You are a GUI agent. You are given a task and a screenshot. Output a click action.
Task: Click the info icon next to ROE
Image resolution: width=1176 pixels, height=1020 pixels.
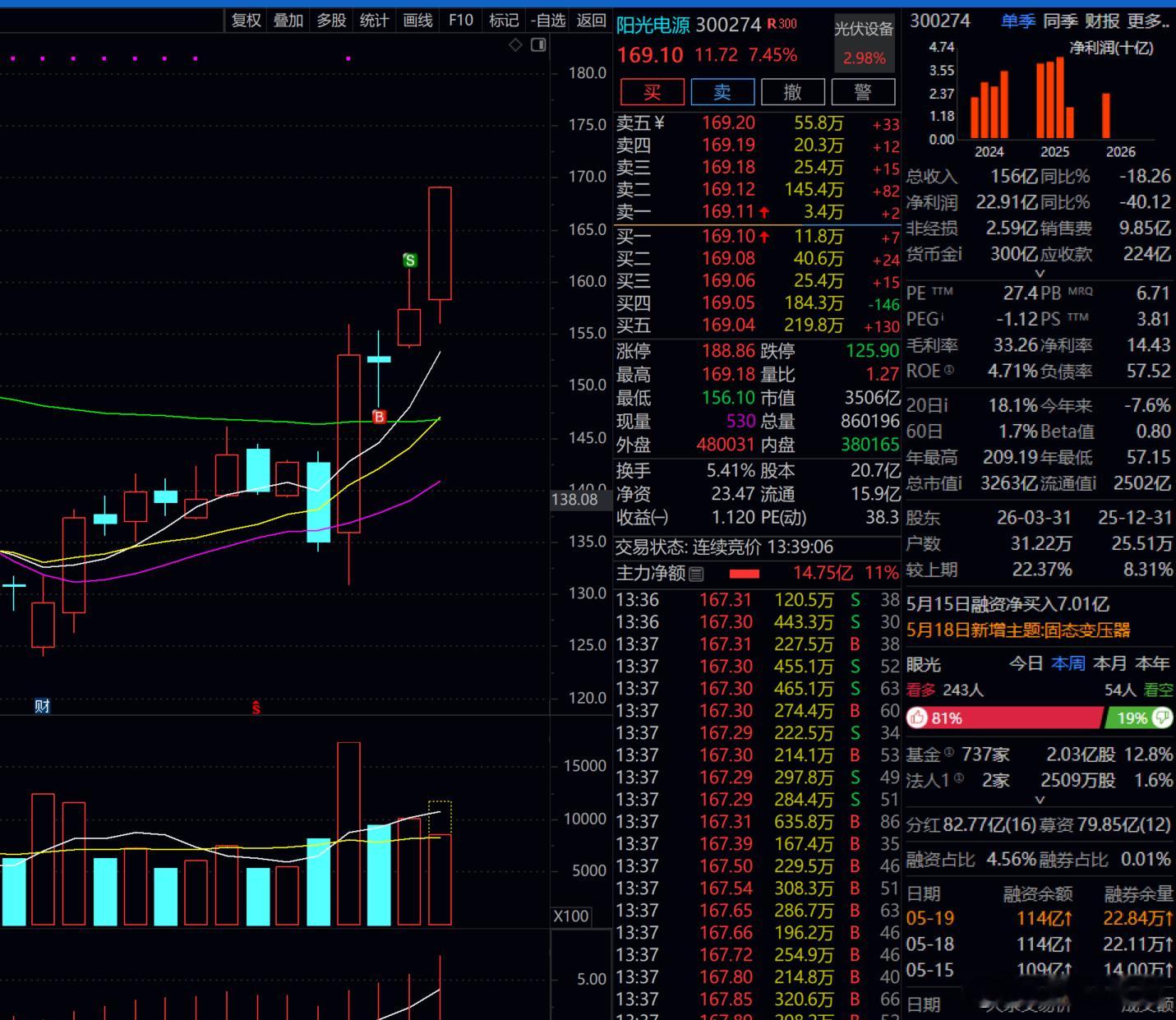pyautogui.click(x=949, y=371)
